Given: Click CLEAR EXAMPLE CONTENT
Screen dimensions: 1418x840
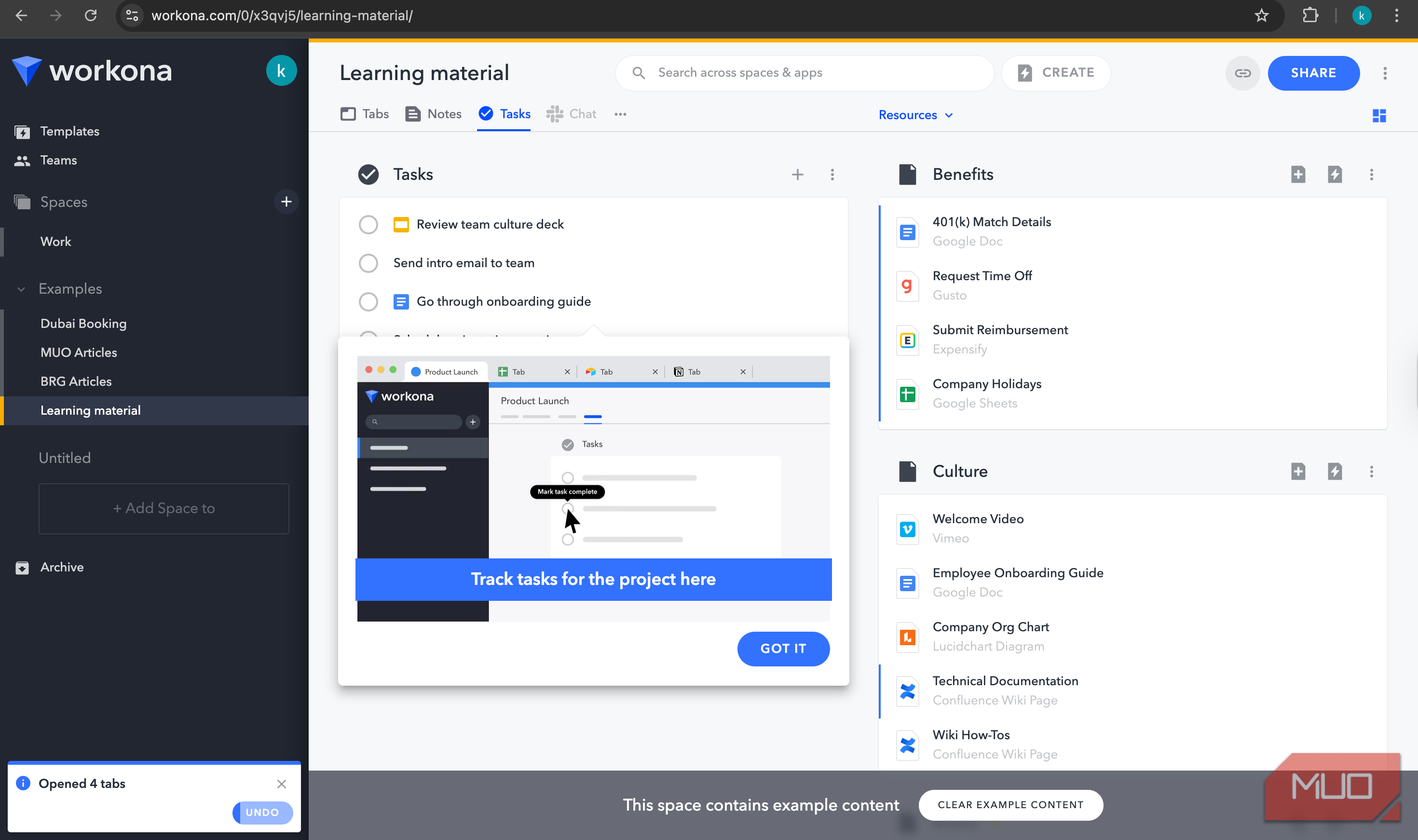Looking at the screenshot, I should (x=1010, y=805).
